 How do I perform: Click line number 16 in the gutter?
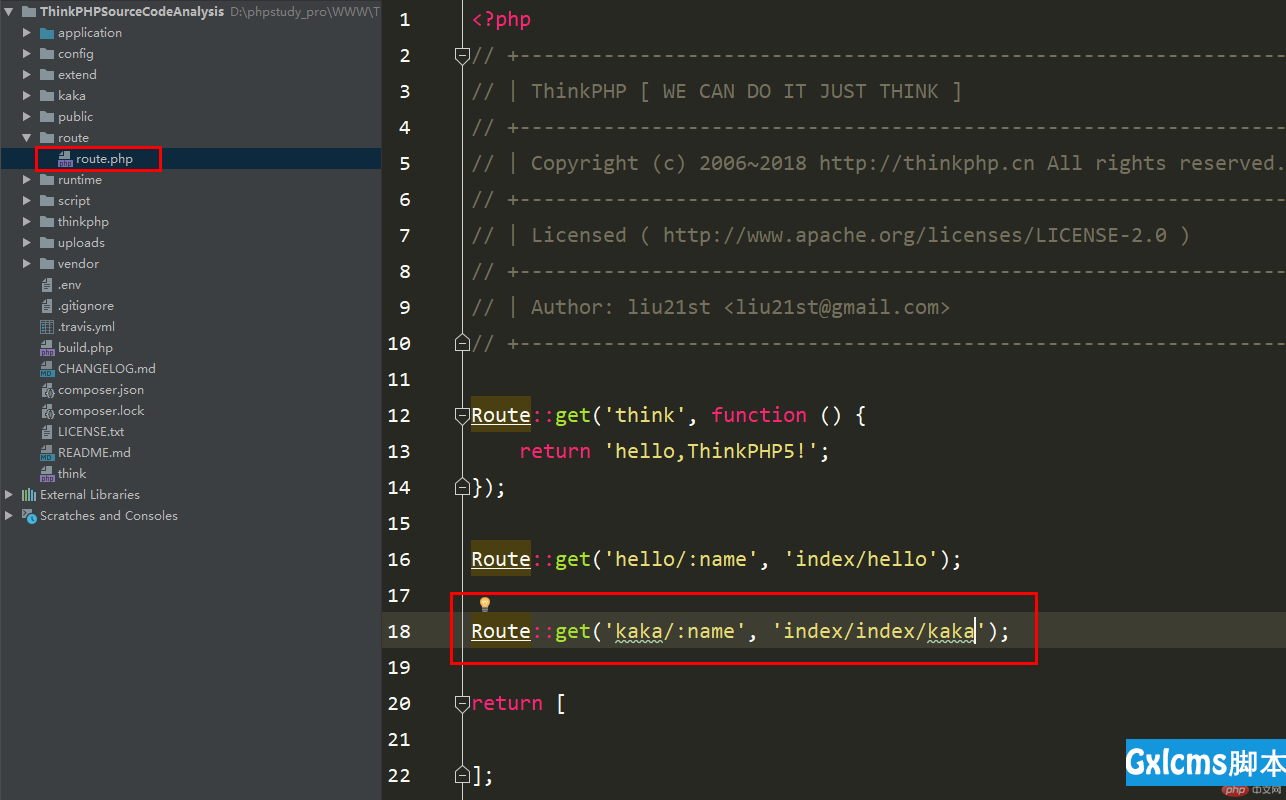399,559
